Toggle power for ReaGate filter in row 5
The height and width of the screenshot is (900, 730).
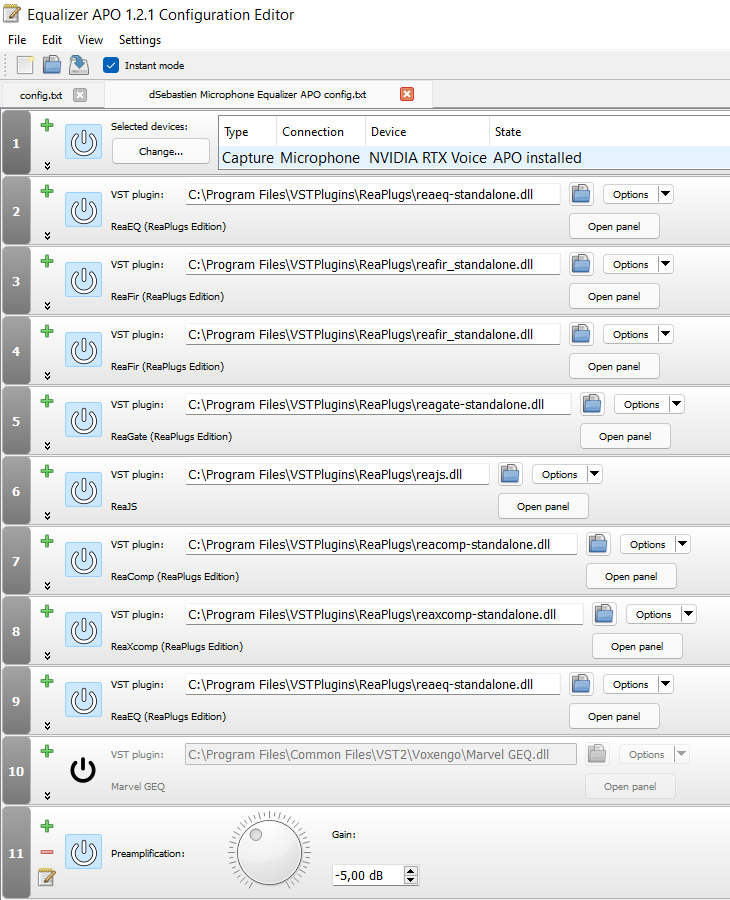[x=83, y=420]
